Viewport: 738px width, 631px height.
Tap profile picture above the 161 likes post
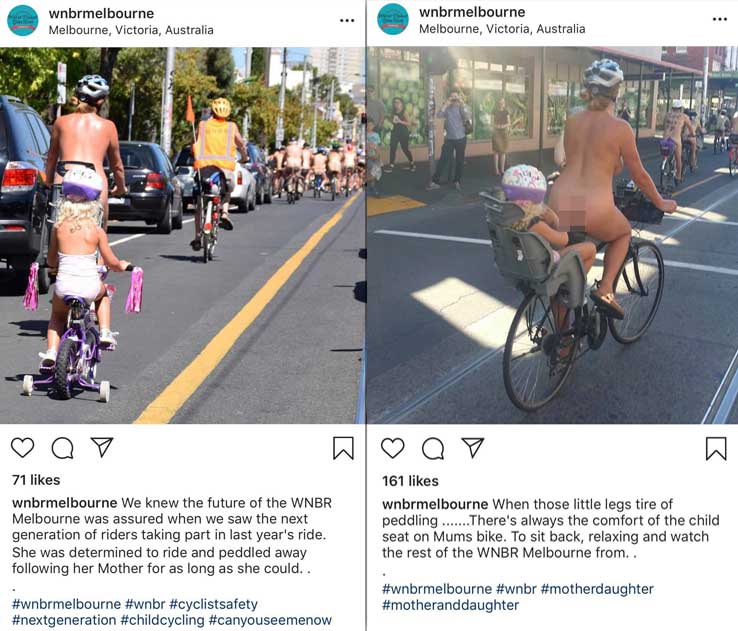click(x=393, y=19)
